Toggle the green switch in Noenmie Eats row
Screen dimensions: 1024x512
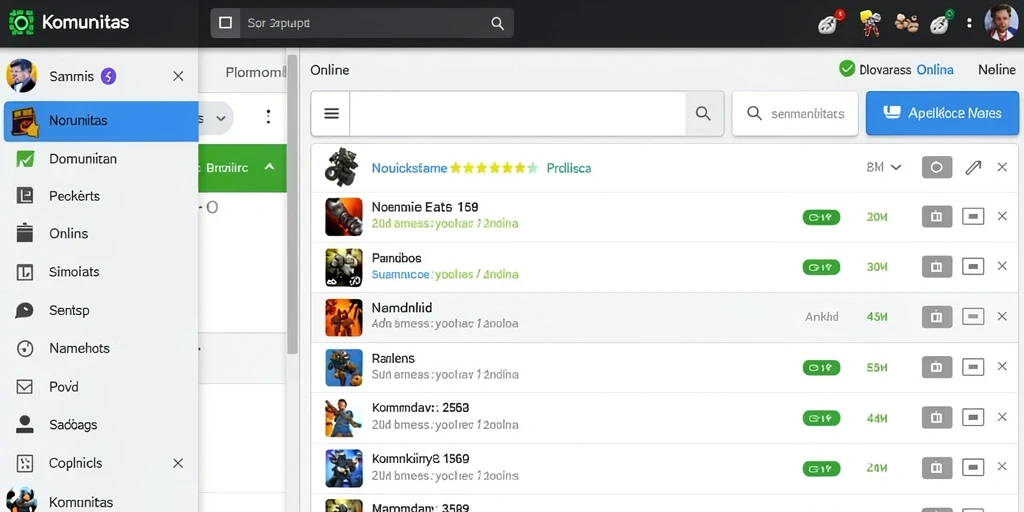point(821,217)
